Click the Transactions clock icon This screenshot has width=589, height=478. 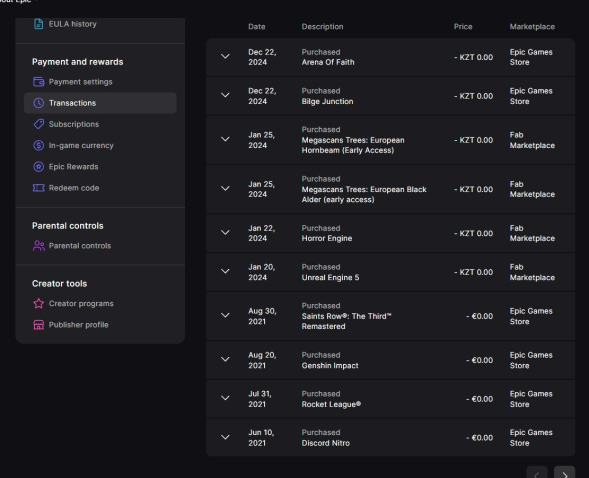38,103
